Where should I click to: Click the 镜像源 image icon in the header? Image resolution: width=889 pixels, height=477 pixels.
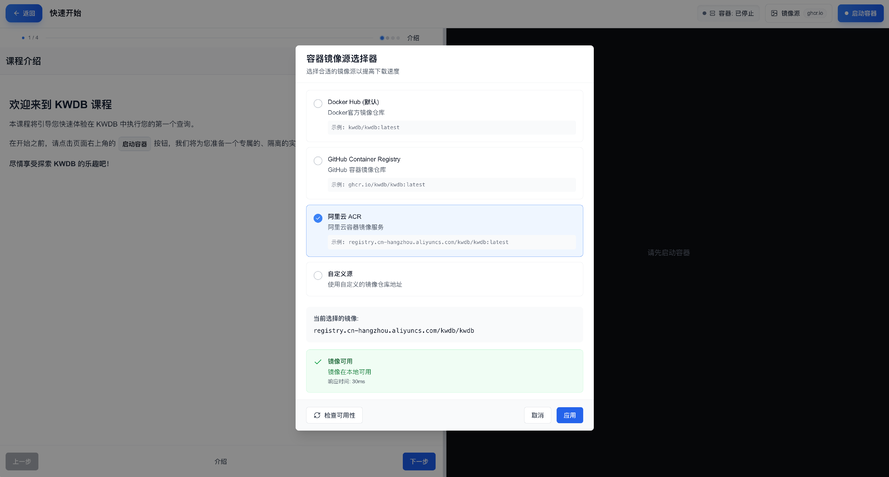[774, 13]
